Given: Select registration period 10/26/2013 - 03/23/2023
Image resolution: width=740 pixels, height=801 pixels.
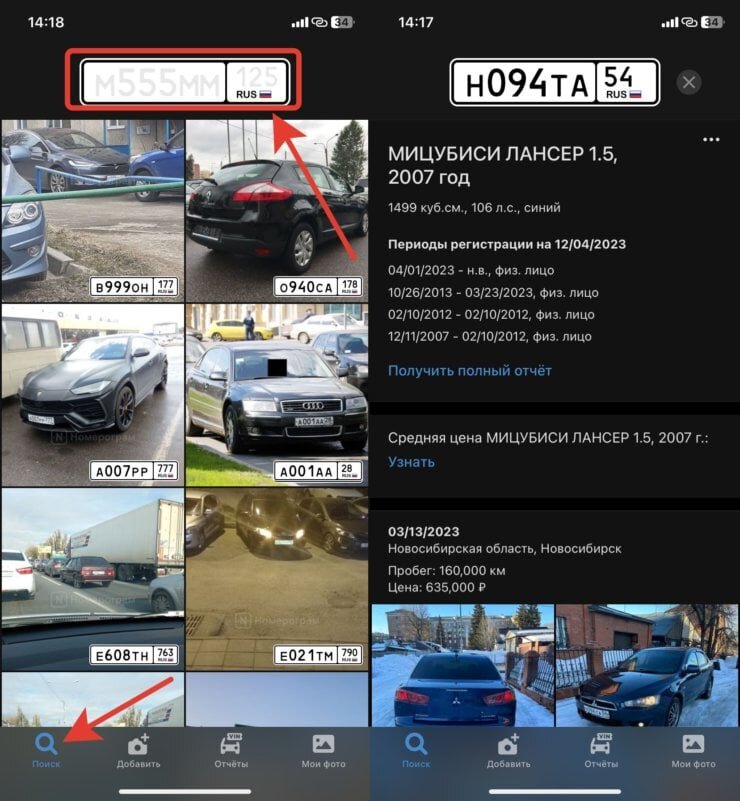Looking at the screenshot, I should point(493,293).
